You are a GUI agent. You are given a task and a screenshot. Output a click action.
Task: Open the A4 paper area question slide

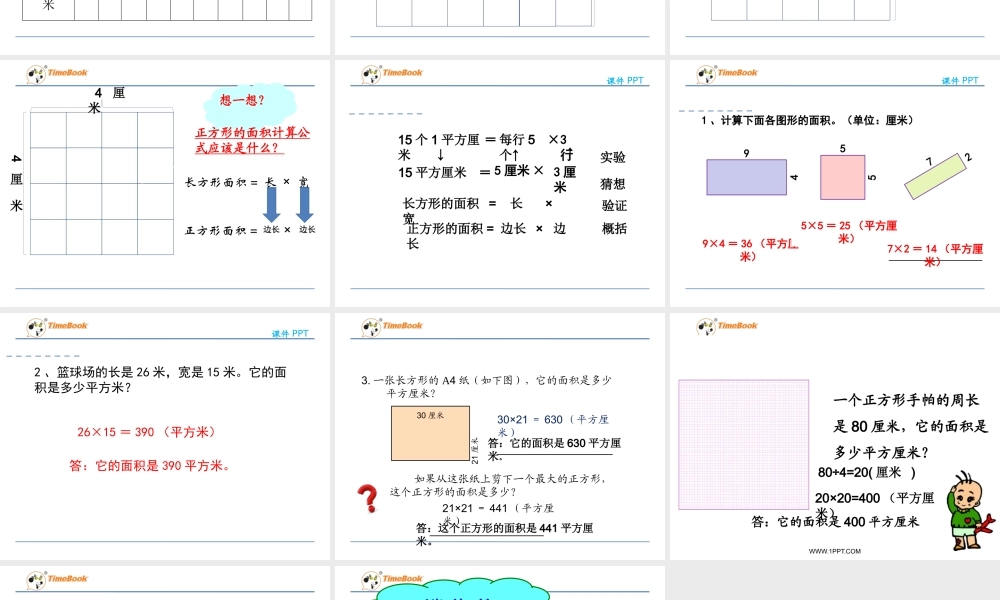click(500, 436)
